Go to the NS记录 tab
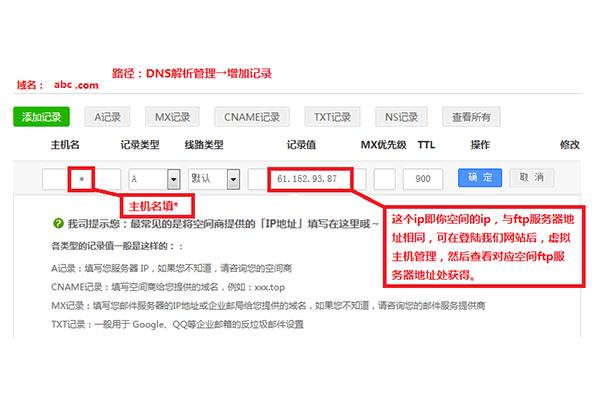 click(396, 117)
